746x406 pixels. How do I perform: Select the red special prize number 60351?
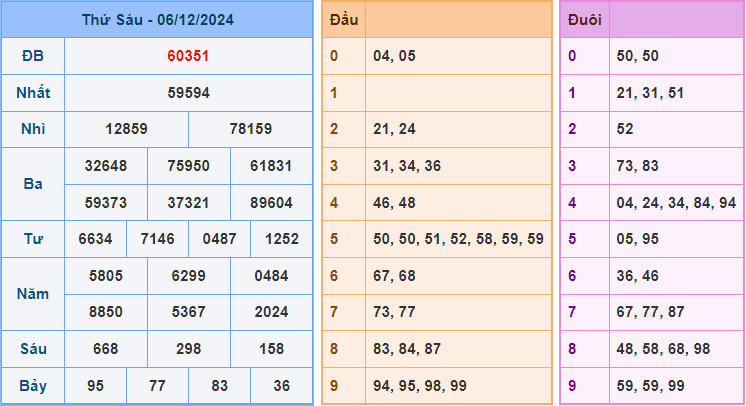click(188, 56)
